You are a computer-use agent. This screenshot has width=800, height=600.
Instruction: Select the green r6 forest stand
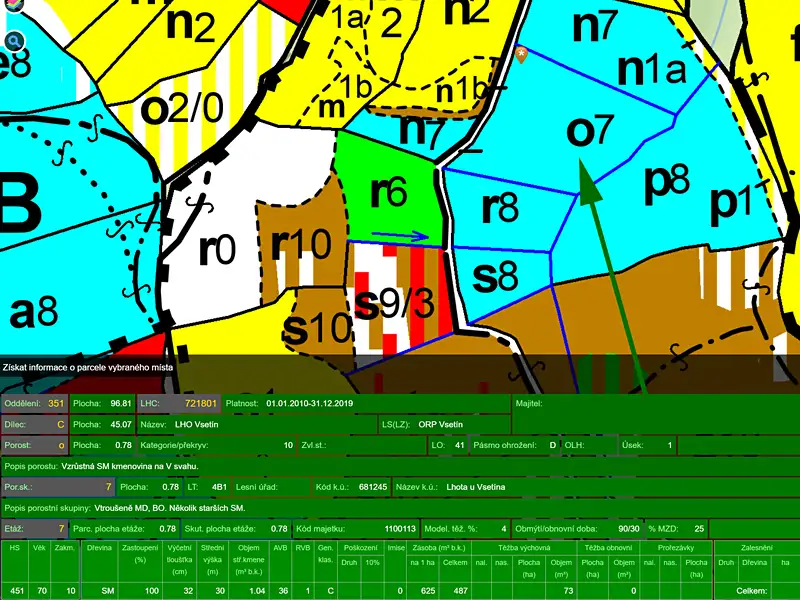click(x=389, y=191)
